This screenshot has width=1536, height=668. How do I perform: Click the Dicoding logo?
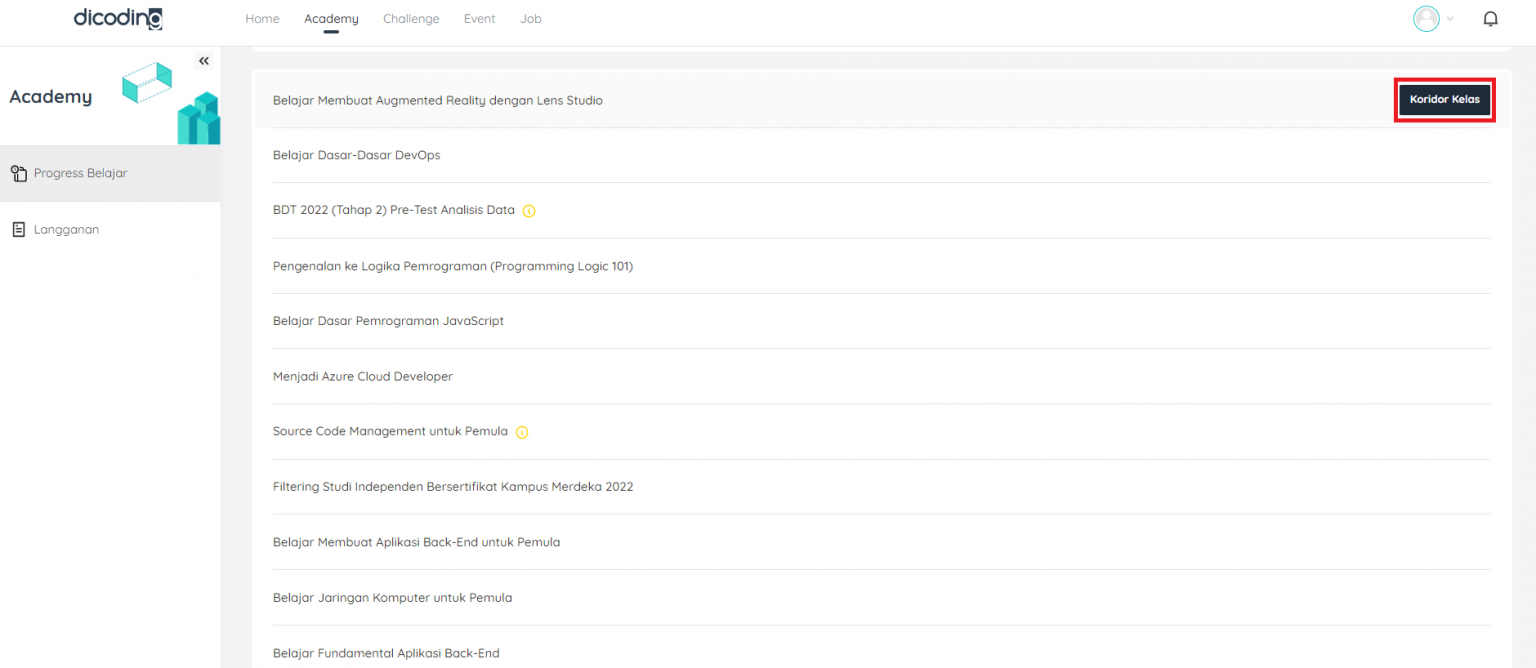click(118, 18)
